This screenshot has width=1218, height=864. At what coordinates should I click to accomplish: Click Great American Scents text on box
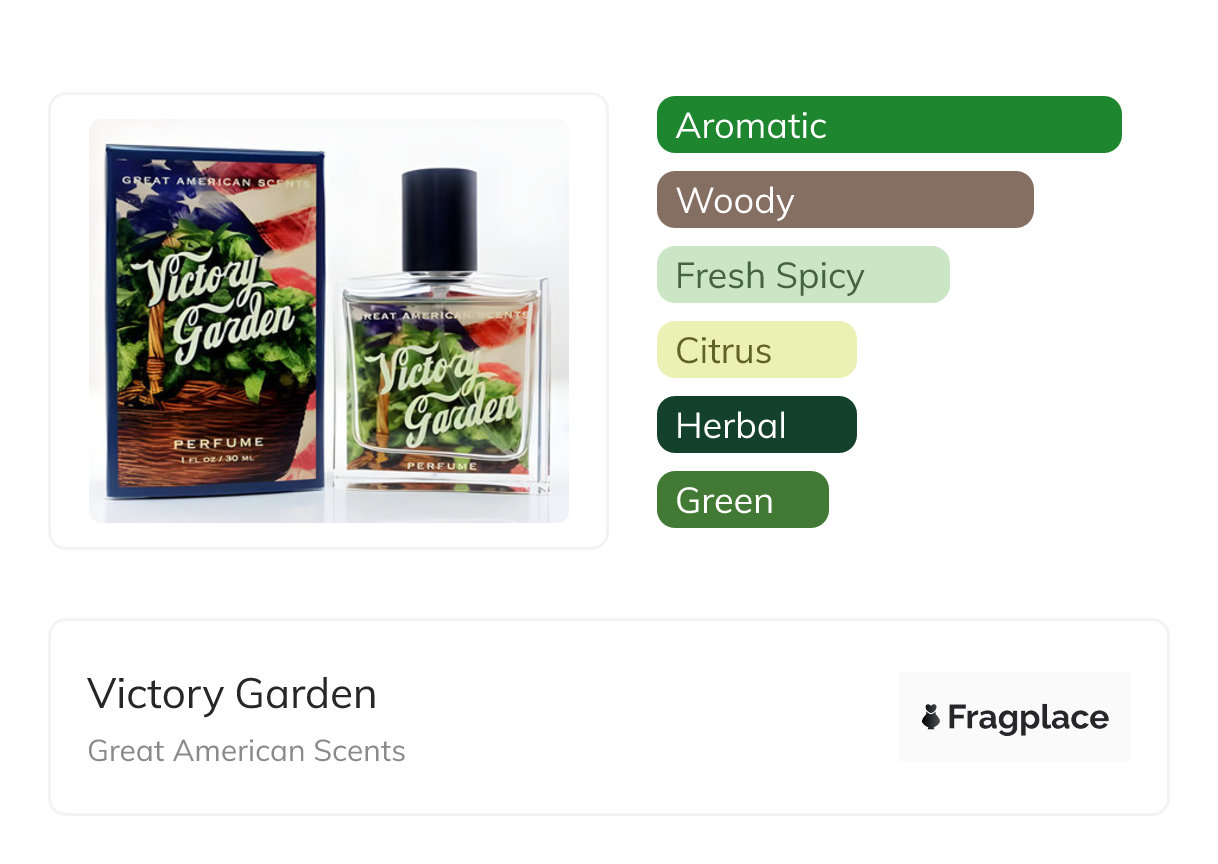[216, 181]
